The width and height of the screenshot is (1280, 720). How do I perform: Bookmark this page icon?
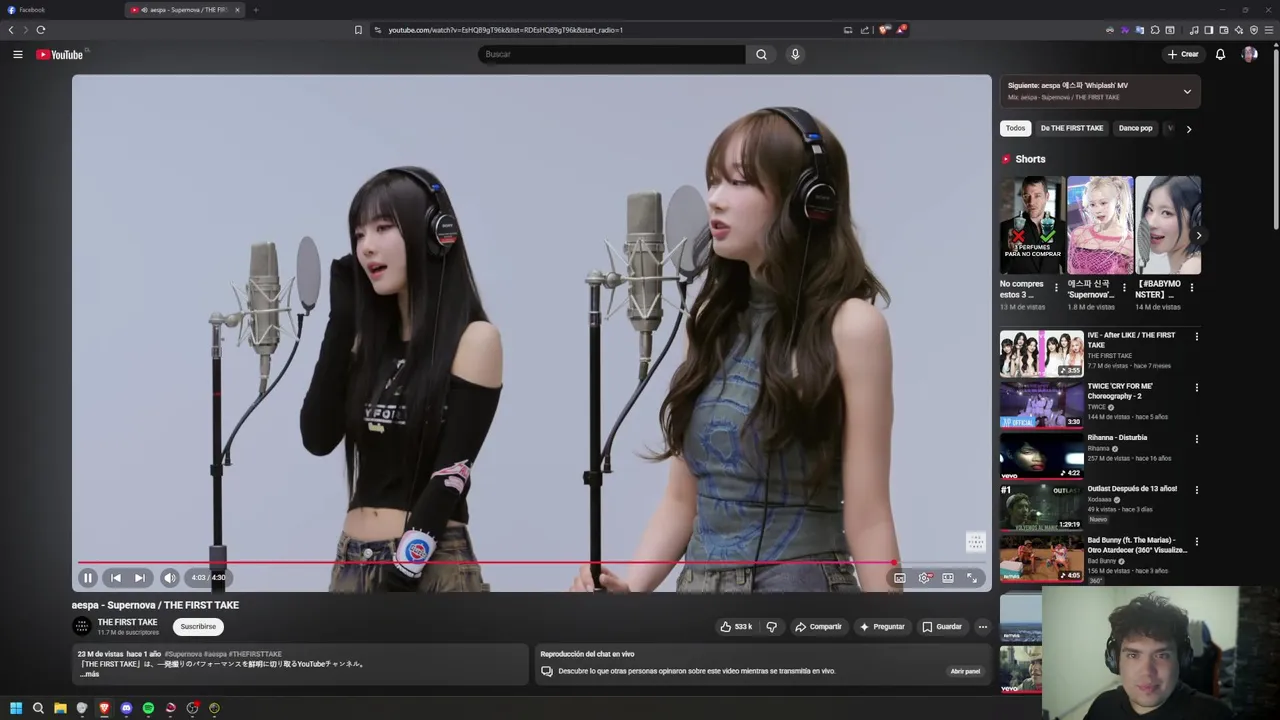tap(358, 30)
